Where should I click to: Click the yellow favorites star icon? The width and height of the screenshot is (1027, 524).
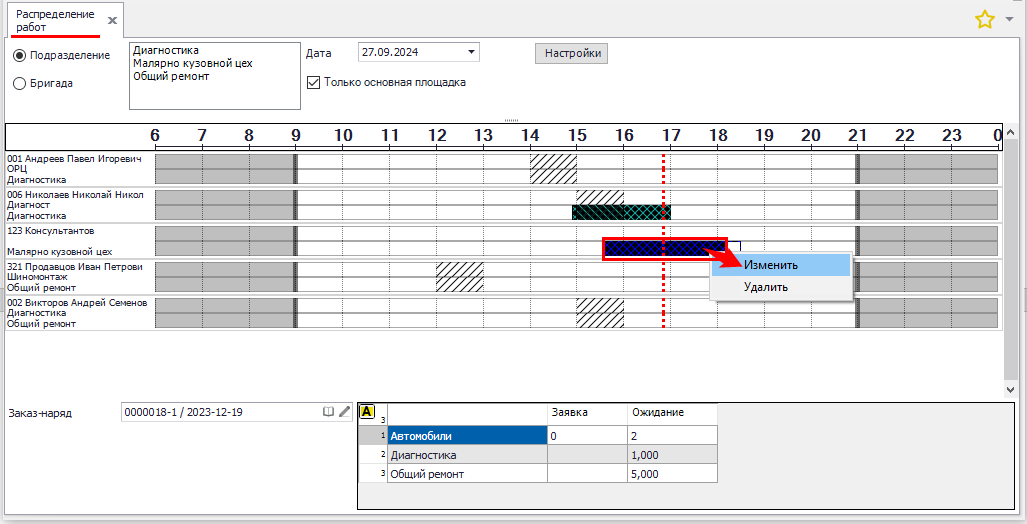click(x=984, y=19)
